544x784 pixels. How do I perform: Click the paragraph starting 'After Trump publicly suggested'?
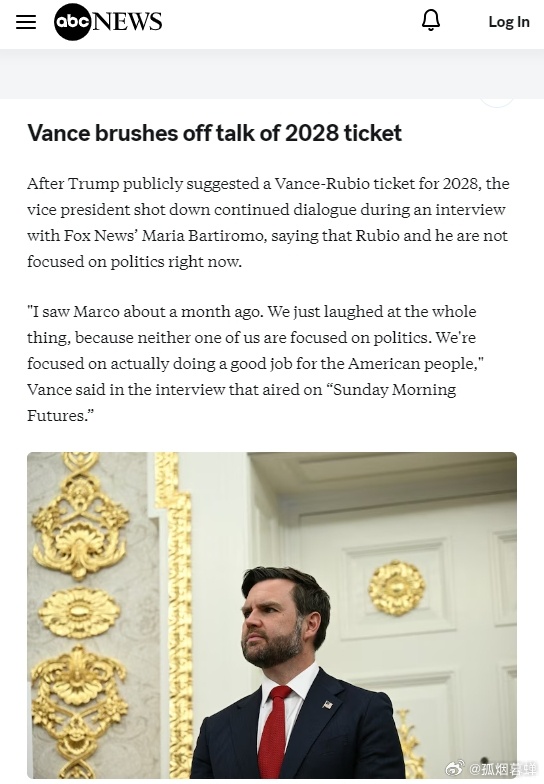click(268, 222)
